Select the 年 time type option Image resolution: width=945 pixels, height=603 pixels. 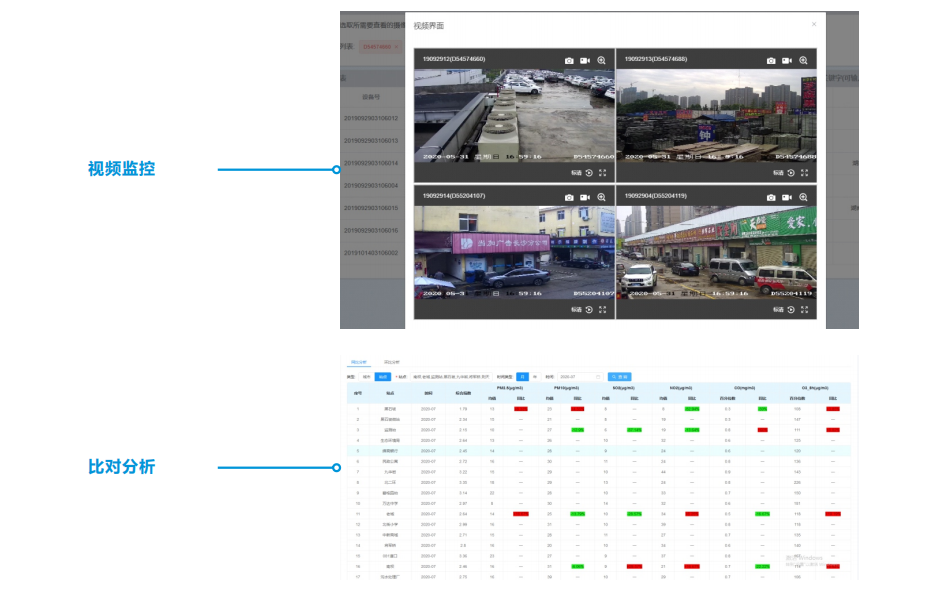point(535,376)
